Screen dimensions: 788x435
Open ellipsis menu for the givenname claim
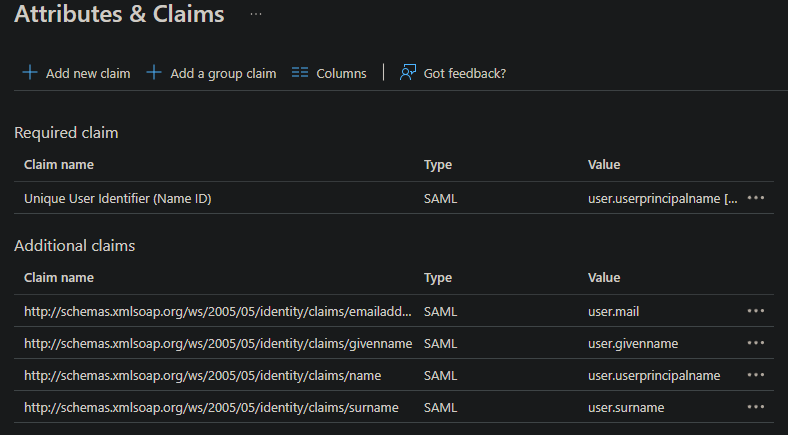(756, 343)
